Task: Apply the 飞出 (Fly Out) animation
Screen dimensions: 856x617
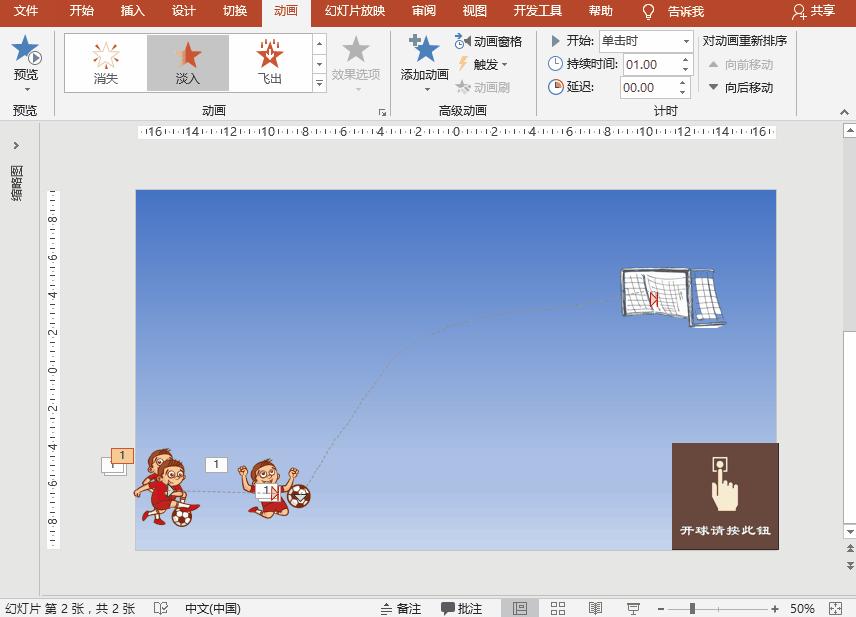Action: (x=268, y=60)
